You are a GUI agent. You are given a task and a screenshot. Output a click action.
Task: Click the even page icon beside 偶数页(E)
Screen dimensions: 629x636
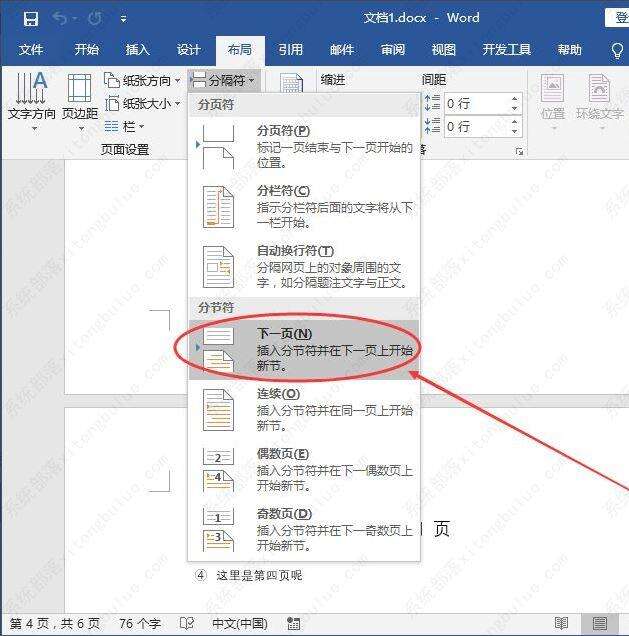[x=218, y=470]
